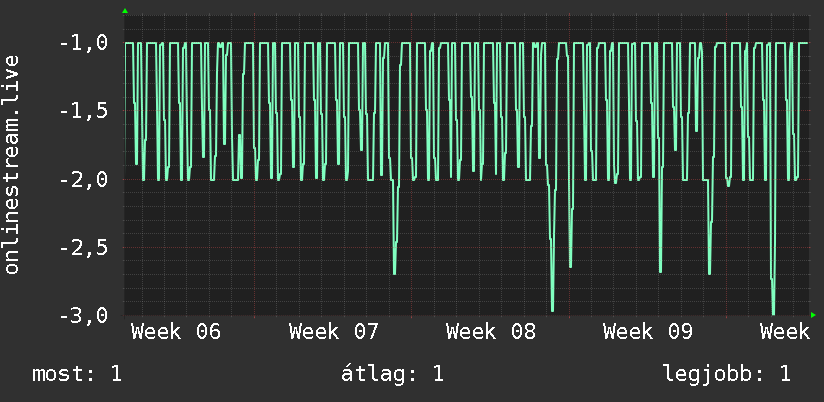Click the "Week 09" x-axis label

[648, 332]
